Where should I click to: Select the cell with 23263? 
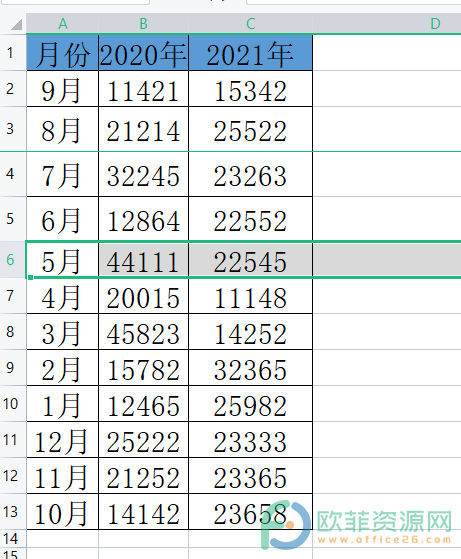coord(251,174)
